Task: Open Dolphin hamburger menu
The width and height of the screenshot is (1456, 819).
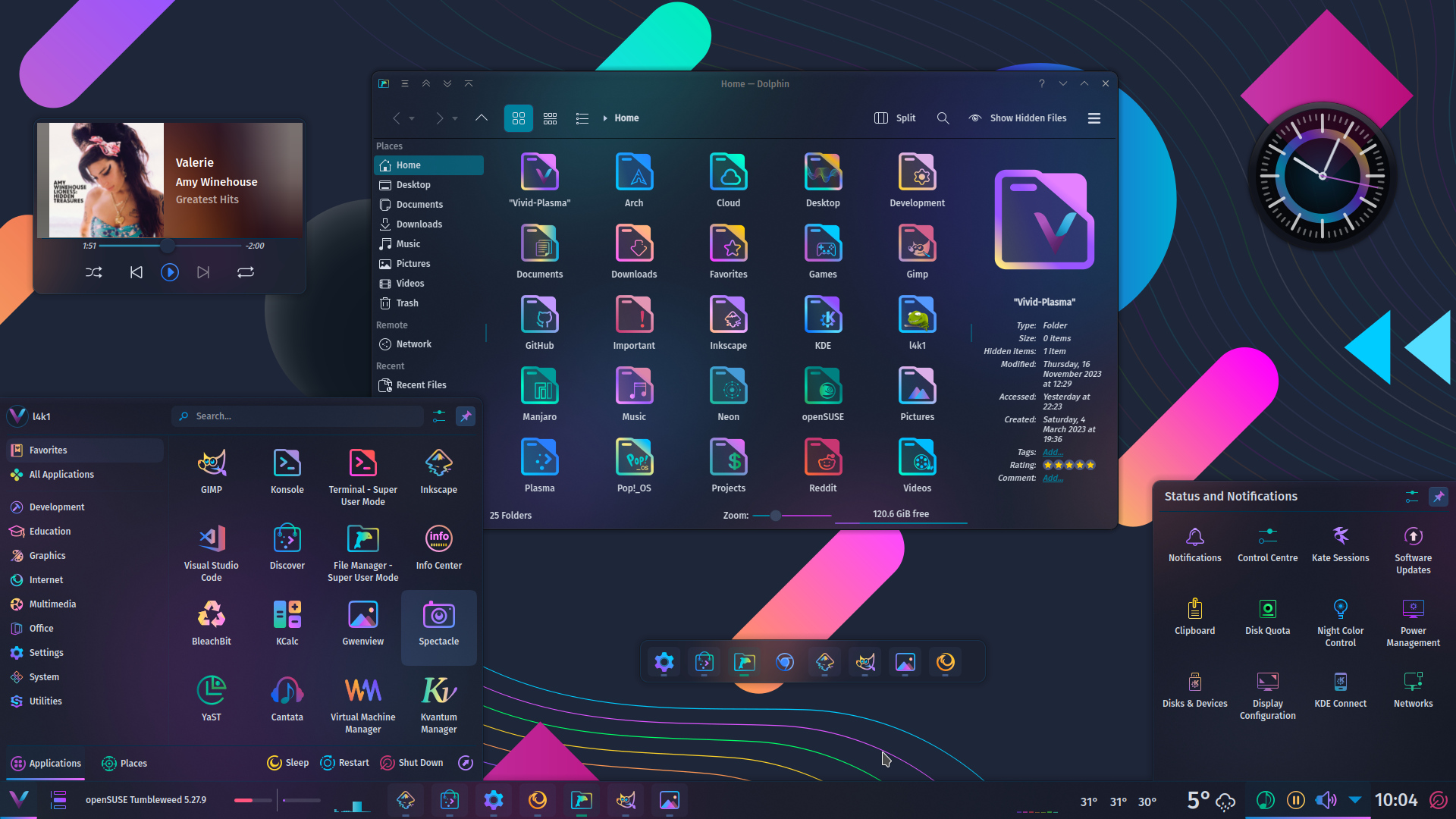Action: (x=1094, y=118)
